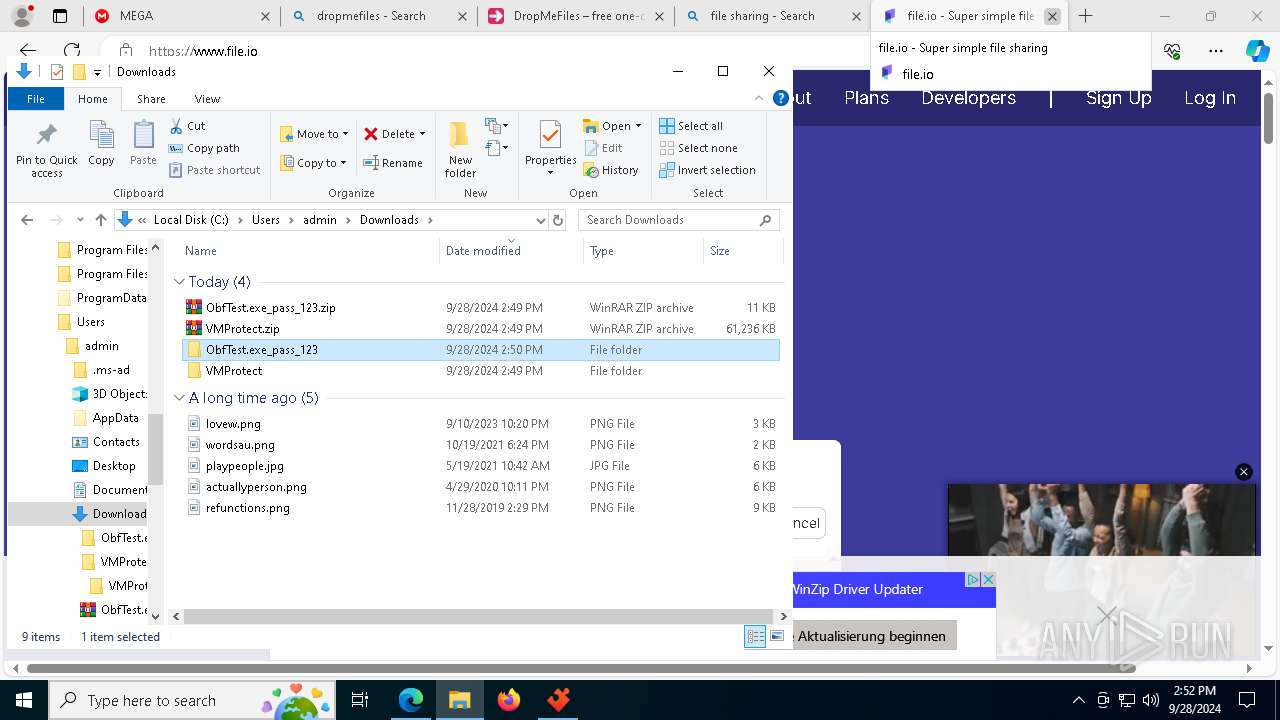Viewport: 1280px width, 720px height.
Task: Open Microsoft Edge from the taskbar
Action: (x=411, y=700)
